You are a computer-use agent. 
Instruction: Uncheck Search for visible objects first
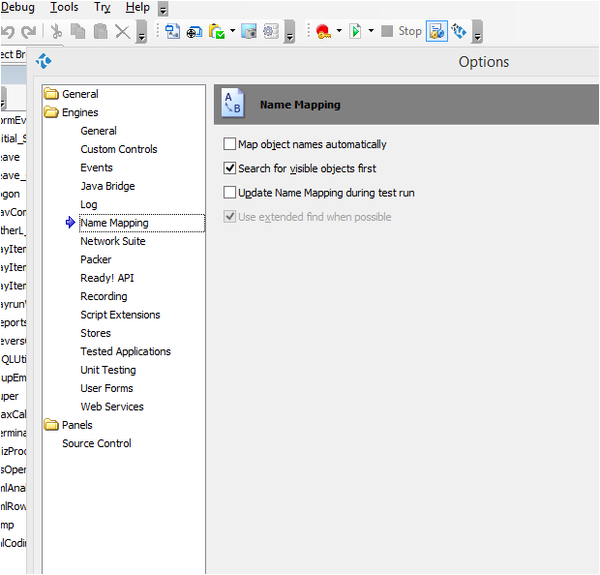(x=231, y=169)
